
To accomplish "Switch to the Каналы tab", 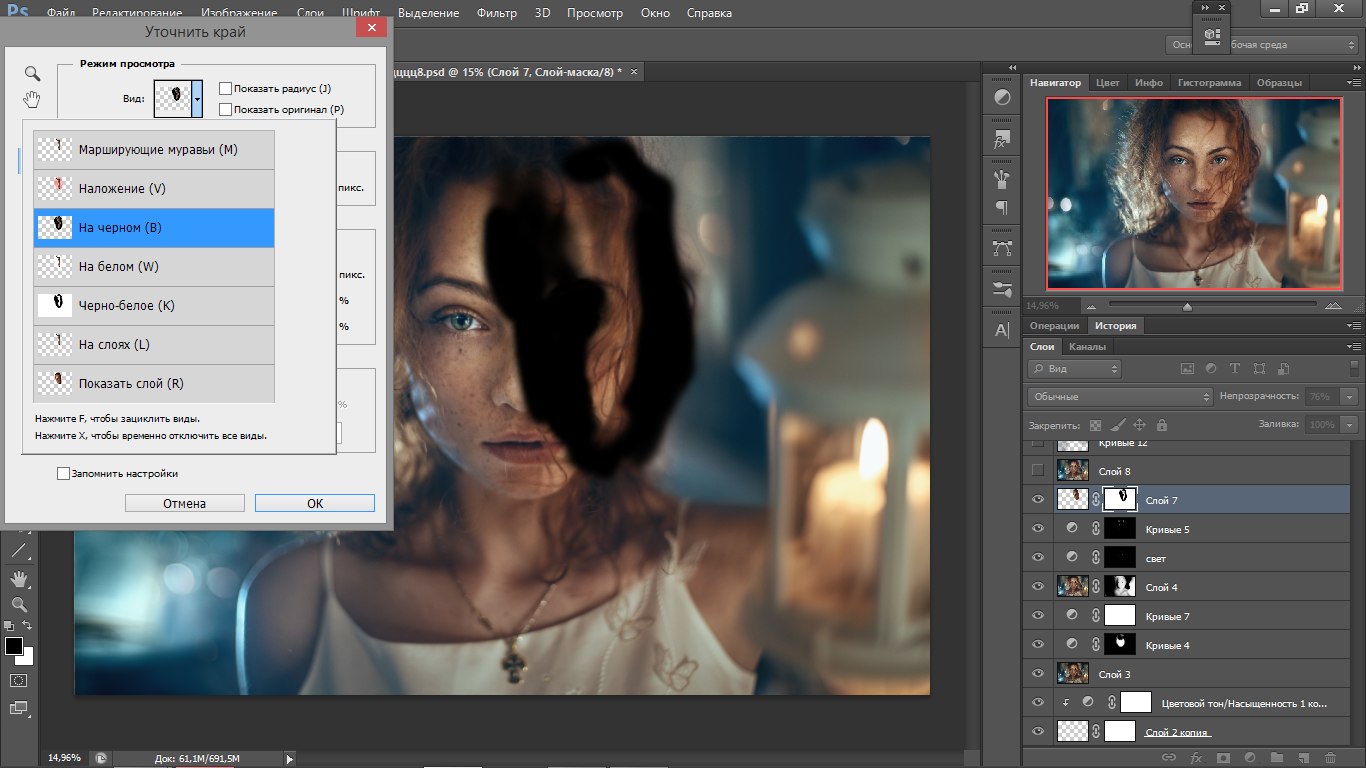I will 1087,347.
